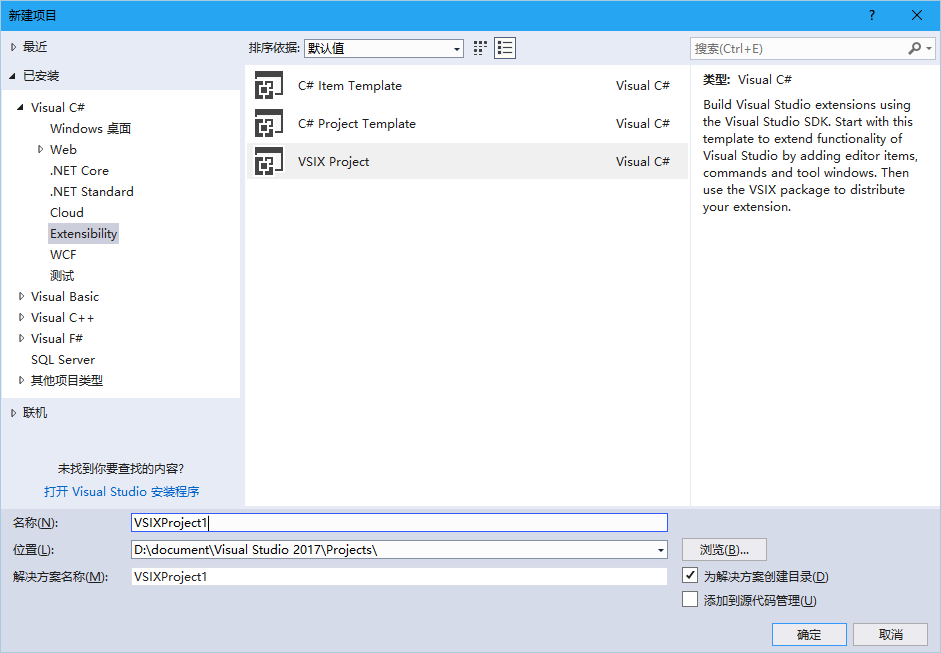The image size is (941, 653).
Task: Open the search options dropdown arrow
Action: tap(929, 48)
